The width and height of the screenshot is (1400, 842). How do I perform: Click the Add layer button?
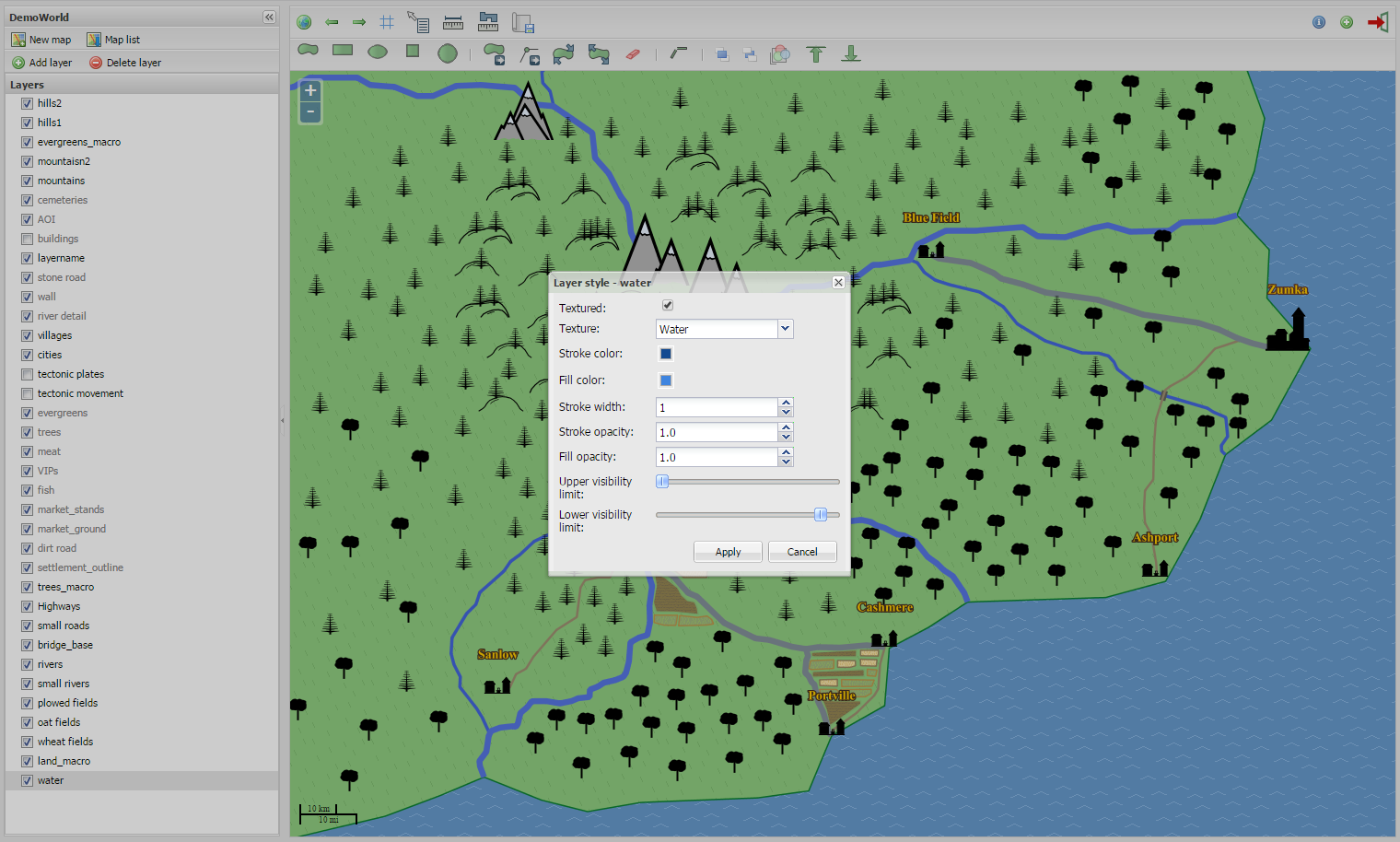(42, 63)
